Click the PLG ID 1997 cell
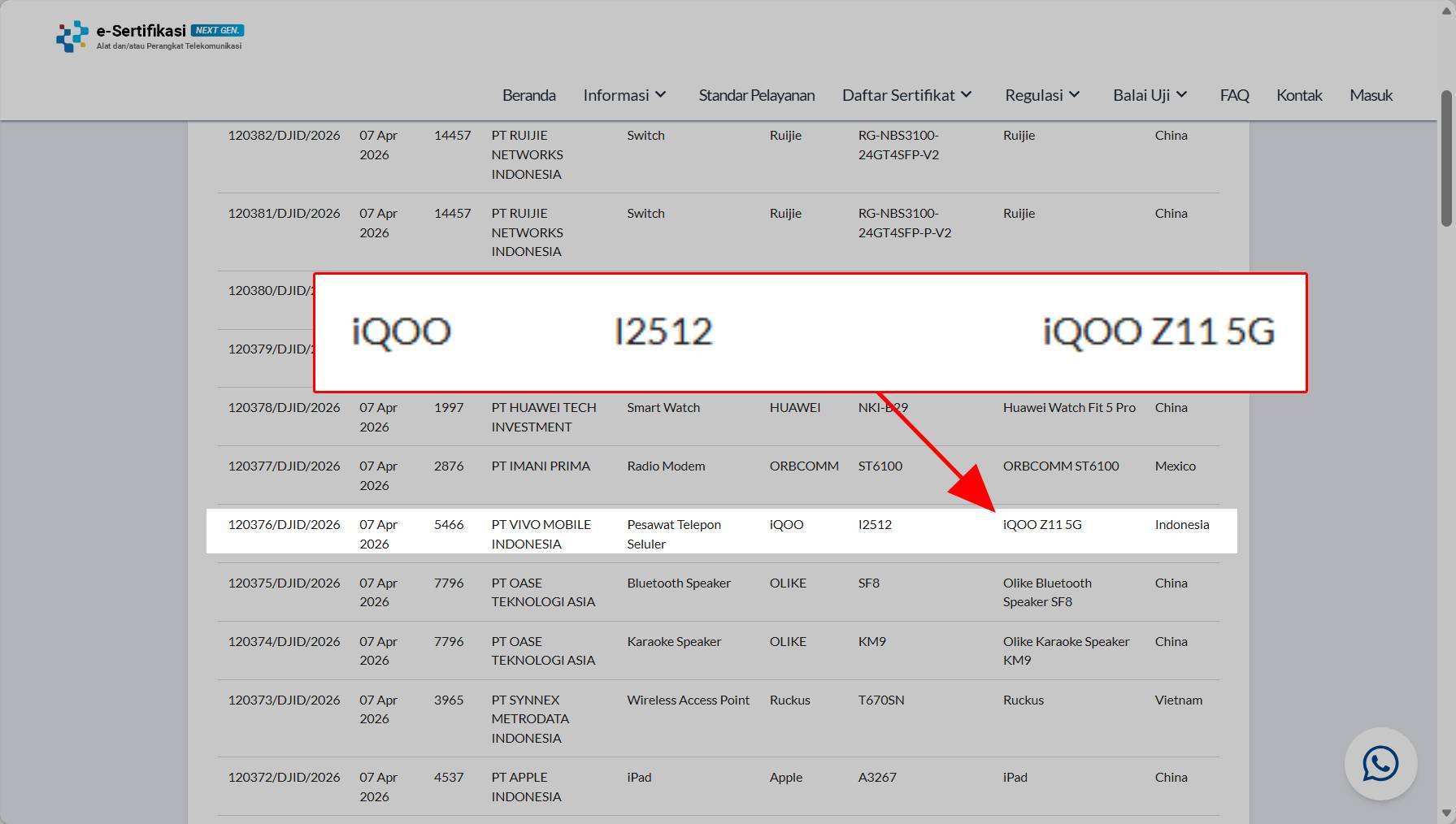1456x824 pixels. (x=449, y=408)
